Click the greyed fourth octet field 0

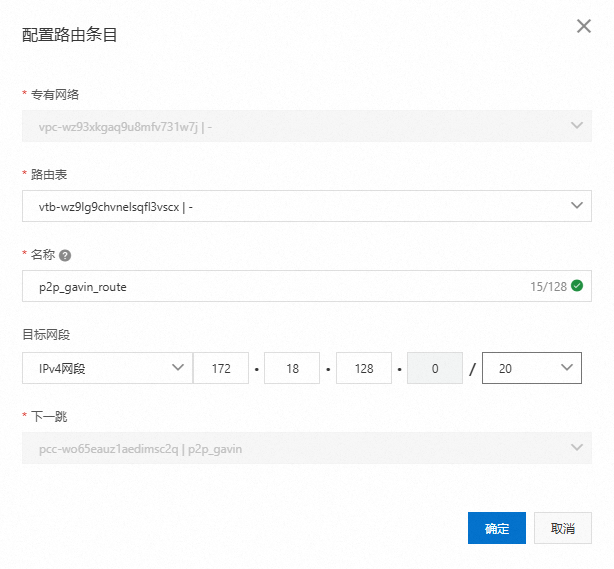pyautogui.click(x=436, y=368)
